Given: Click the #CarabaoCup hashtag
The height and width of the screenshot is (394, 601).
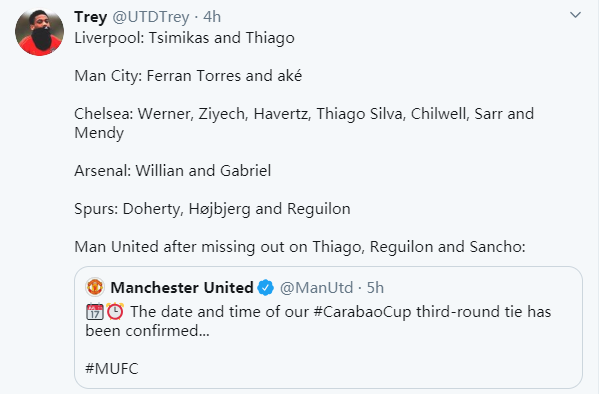Looking at the screenshot, I should [362, 312].
